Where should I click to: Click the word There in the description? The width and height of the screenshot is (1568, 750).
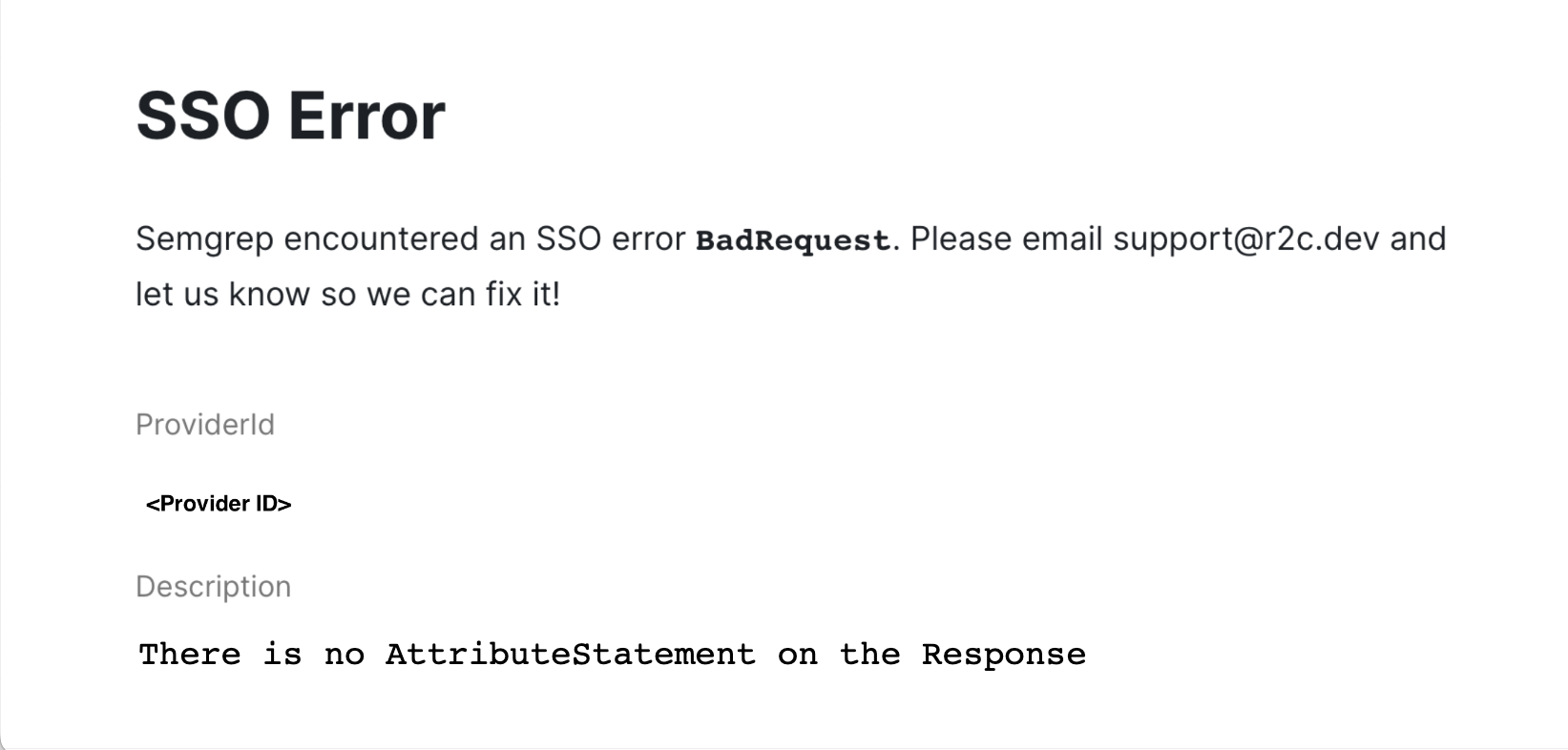pos(190,655)
